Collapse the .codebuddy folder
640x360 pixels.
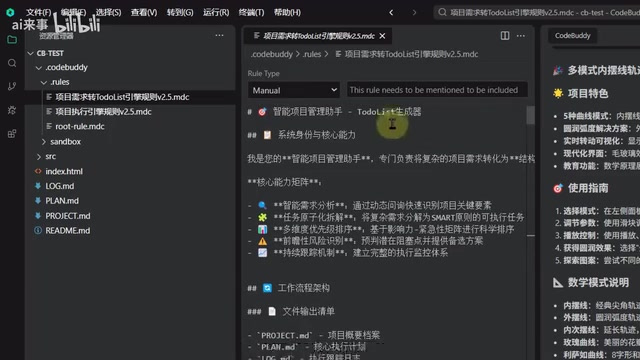(x=38, y=68)
